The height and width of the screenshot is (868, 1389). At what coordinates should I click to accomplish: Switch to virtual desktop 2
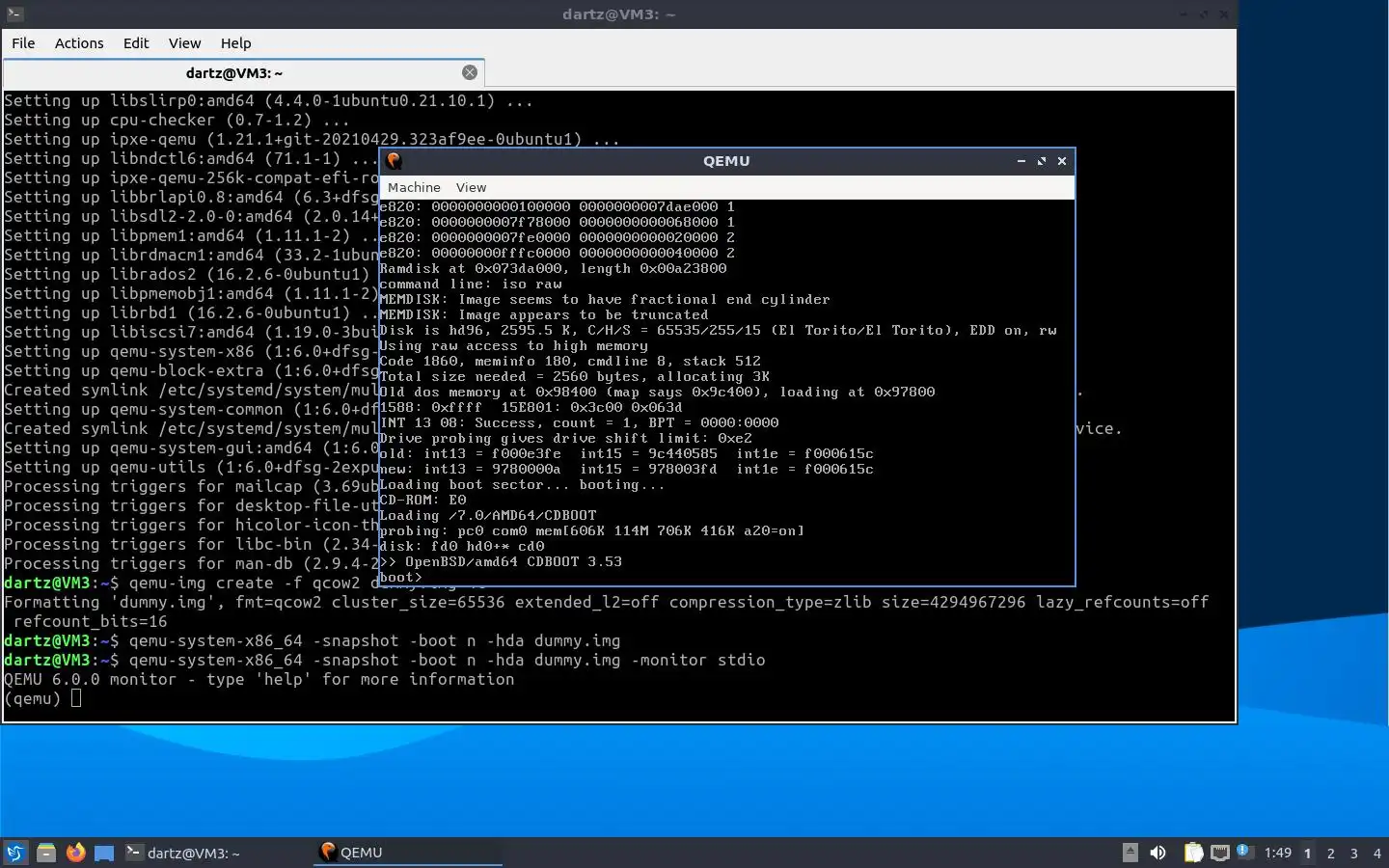1331,854
